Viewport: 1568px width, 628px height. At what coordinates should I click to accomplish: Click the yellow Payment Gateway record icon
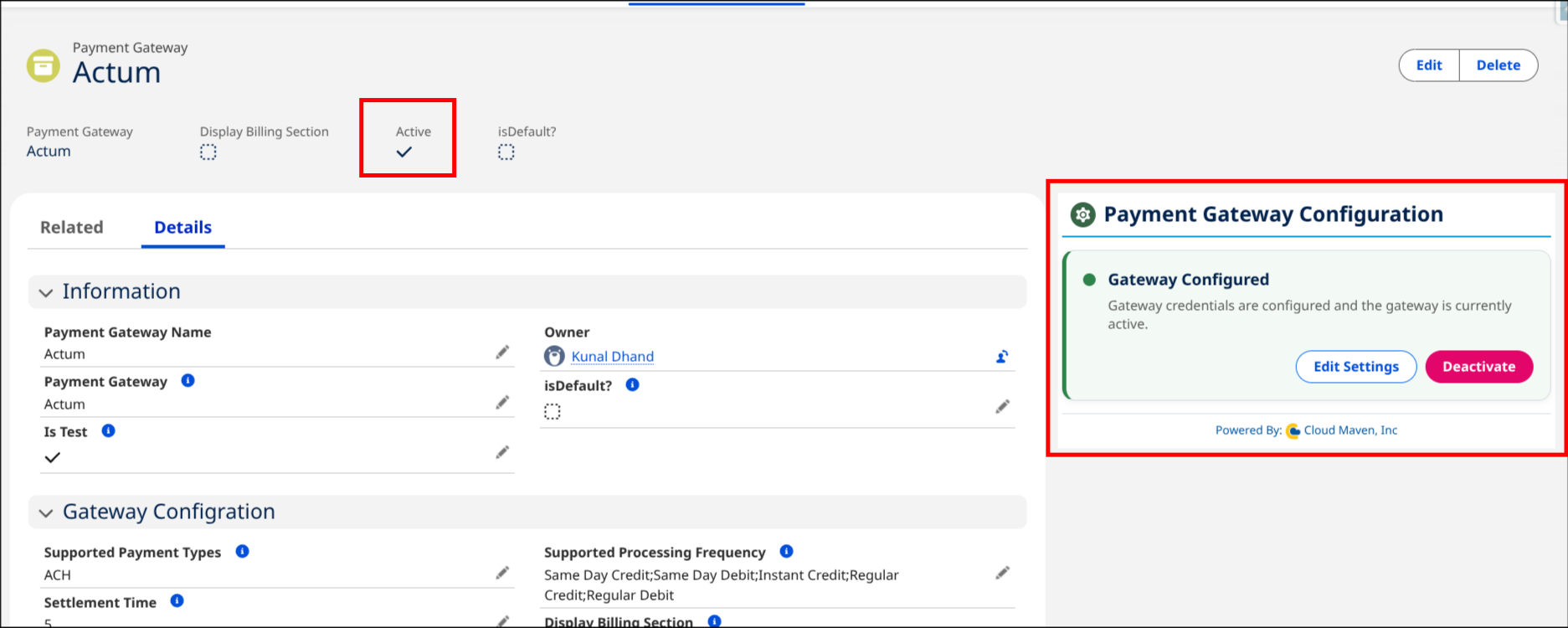[x=44, y=65]
